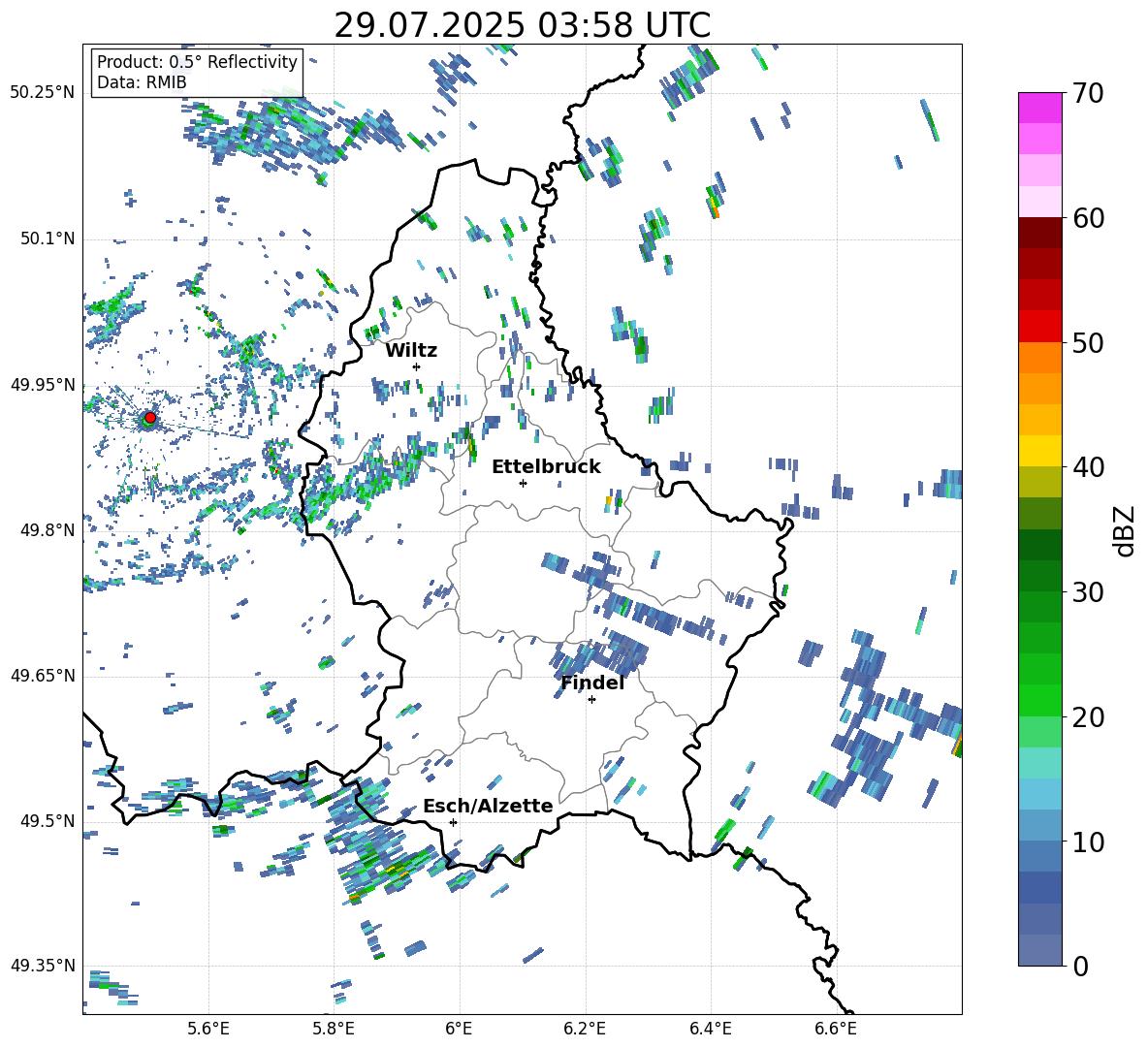
Task: Click the title timestamp 29.07.2025 03:58 UTC
Action: point(522,25)
